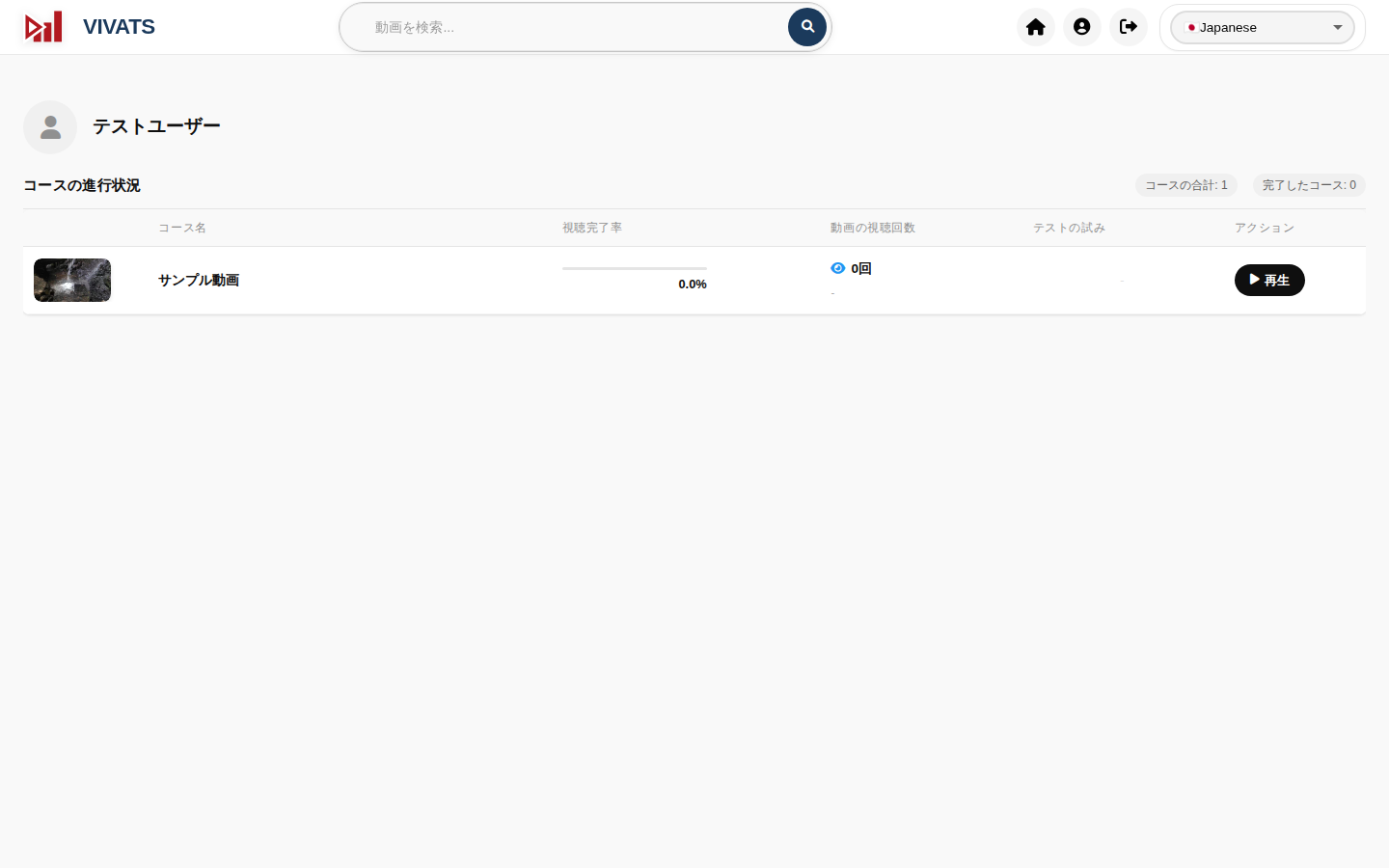Click the サンプル動画 course title
Viewport: 1389px width, 868px height.
tap(199, 280)
